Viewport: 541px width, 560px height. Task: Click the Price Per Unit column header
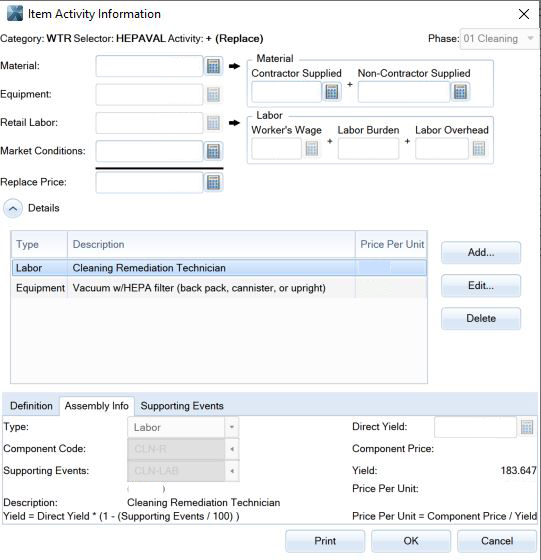pos(391,245)
